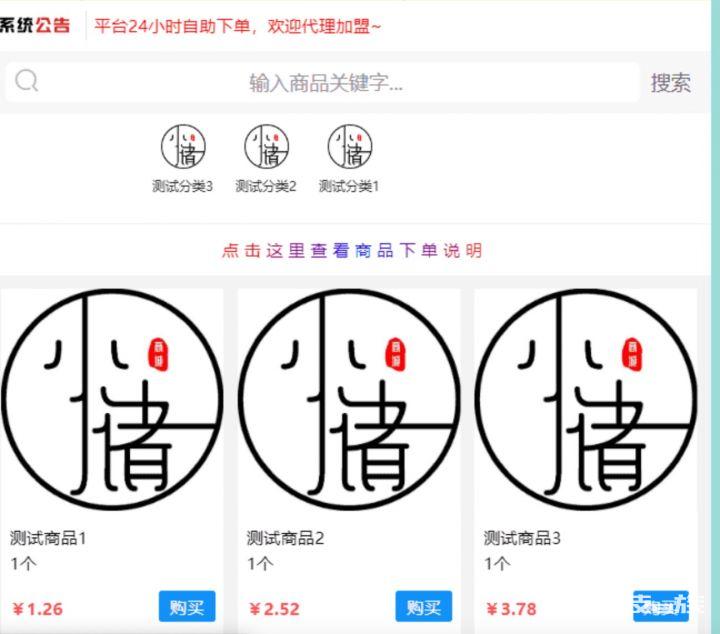This screenshot has width=720, height=634.
Task: Click the search magnifier icon
Action: (x=27, y=81)
